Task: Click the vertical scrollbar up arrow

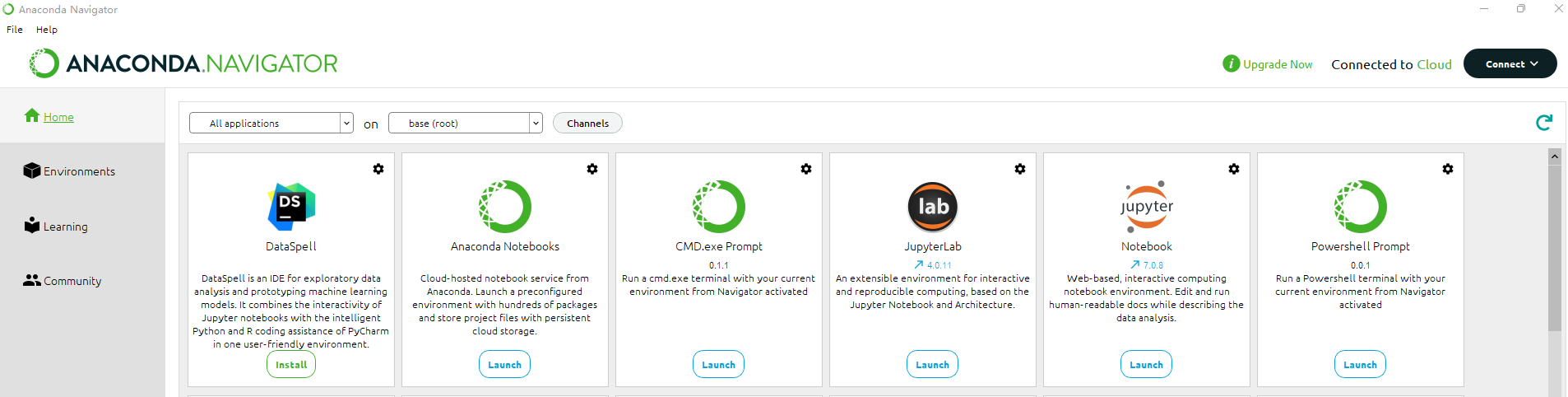Action: point(1554,156)
